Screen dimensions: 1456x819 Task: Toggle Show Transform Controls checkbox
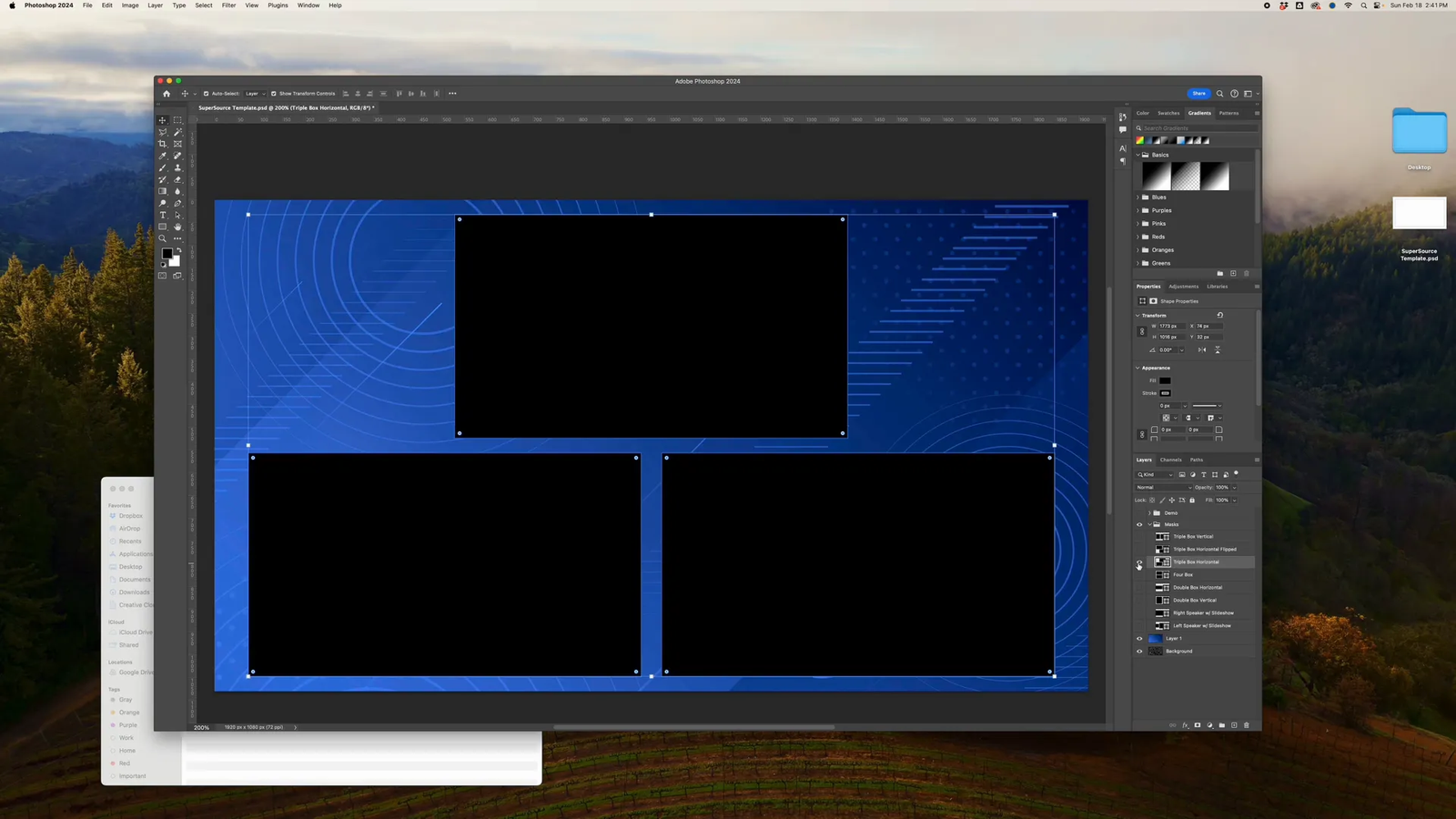click(273, 93)
